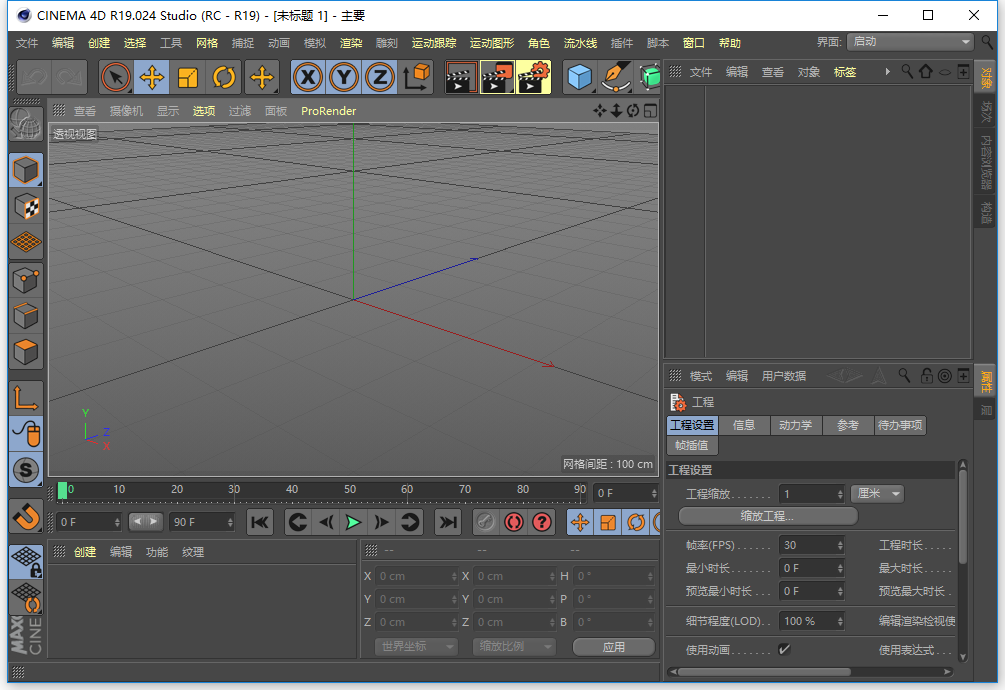Toggle 使用动画 checkbox
The width and height of the screenshot is (1005, 690).
pos(784,650)
